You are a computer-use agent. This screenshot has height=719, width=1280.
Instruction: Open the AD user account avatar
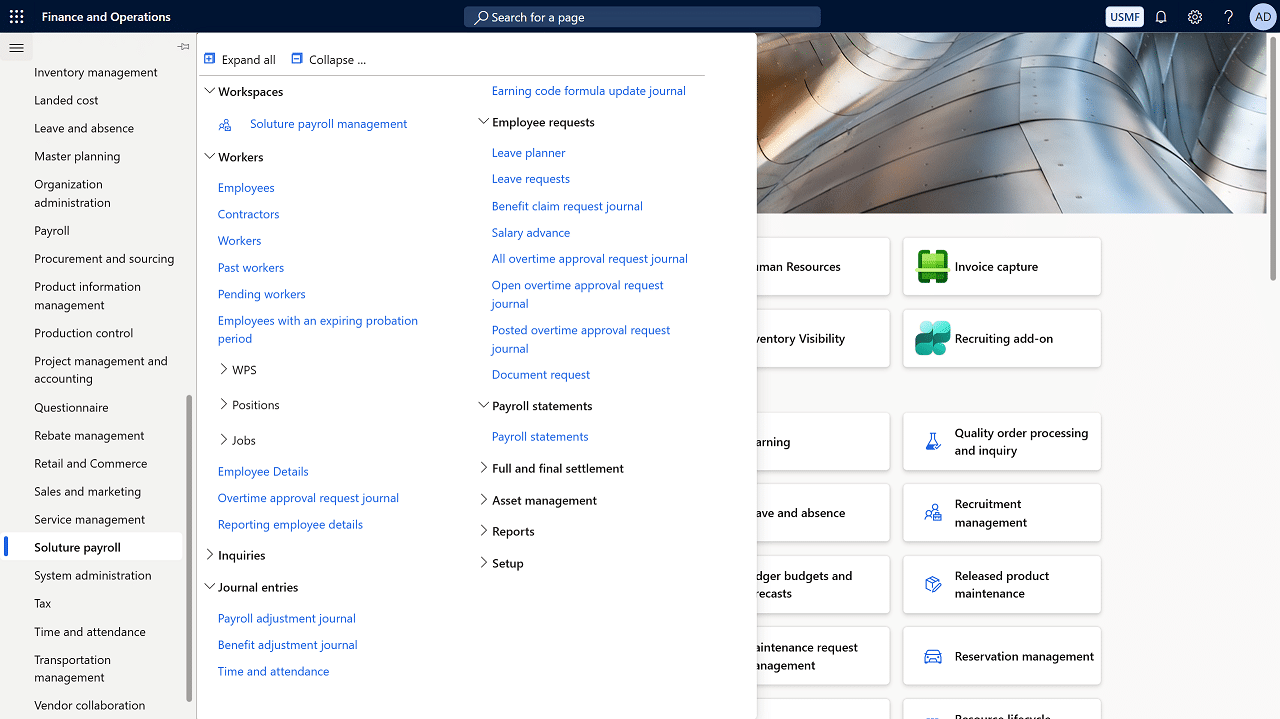click(x=1262, y=17)
